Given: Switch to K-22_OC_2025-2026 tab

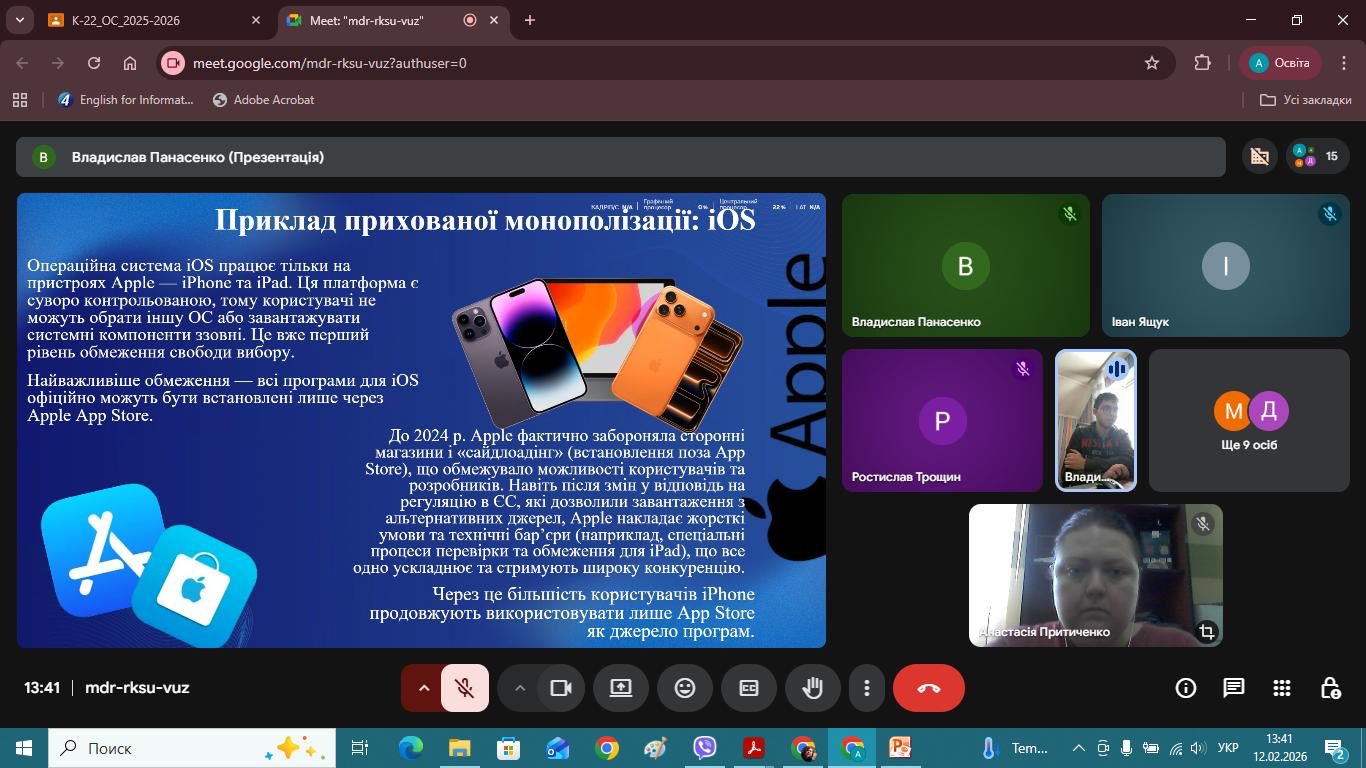Looking at the screenshot, I should [x=154, y=20].
